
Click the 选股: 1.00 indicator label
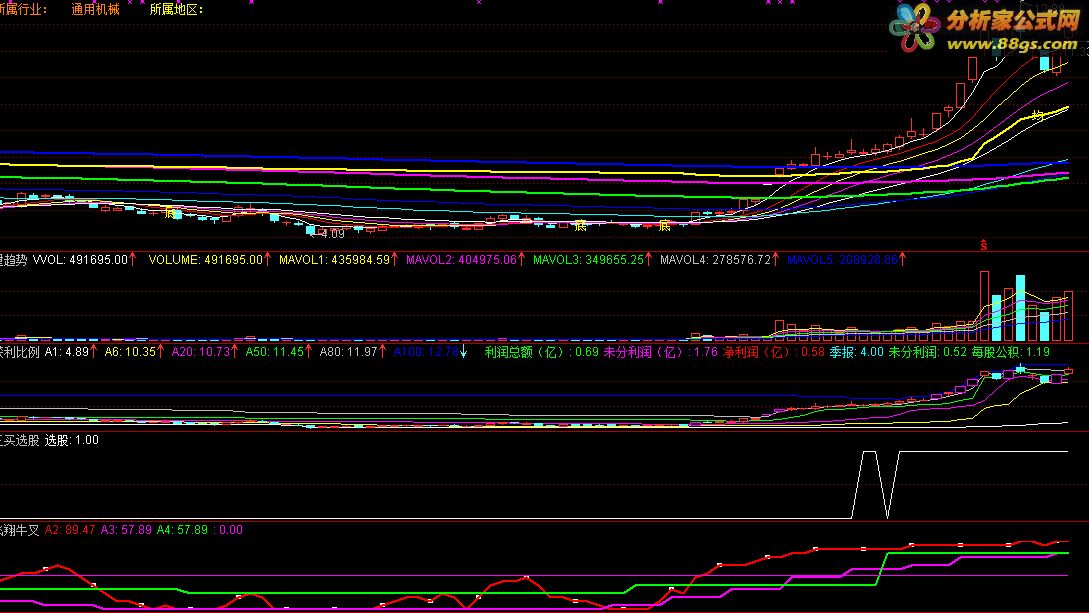[72, 440]
